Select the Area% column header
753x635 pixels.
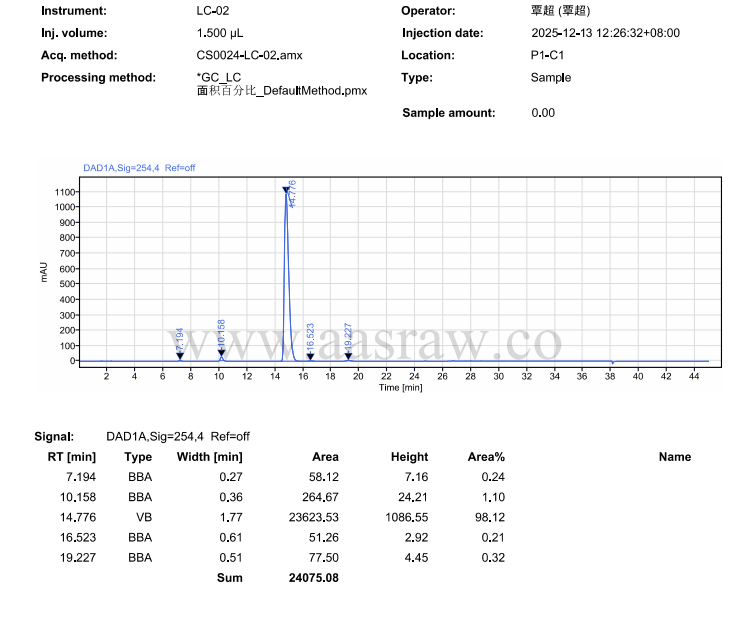[486, 457]
